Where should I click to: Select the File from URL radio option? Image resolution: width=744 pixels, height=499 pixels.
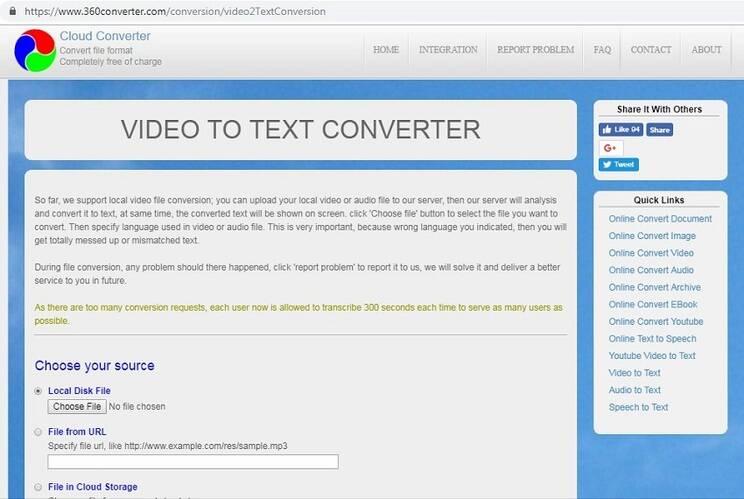click(x=39, y=432)
